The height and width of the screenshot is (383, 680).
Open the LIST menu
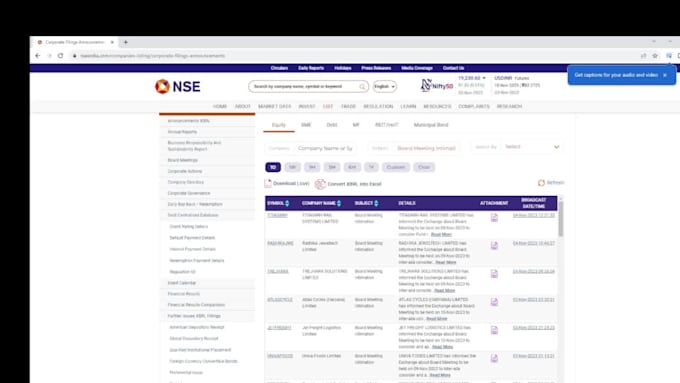point(328,106)
